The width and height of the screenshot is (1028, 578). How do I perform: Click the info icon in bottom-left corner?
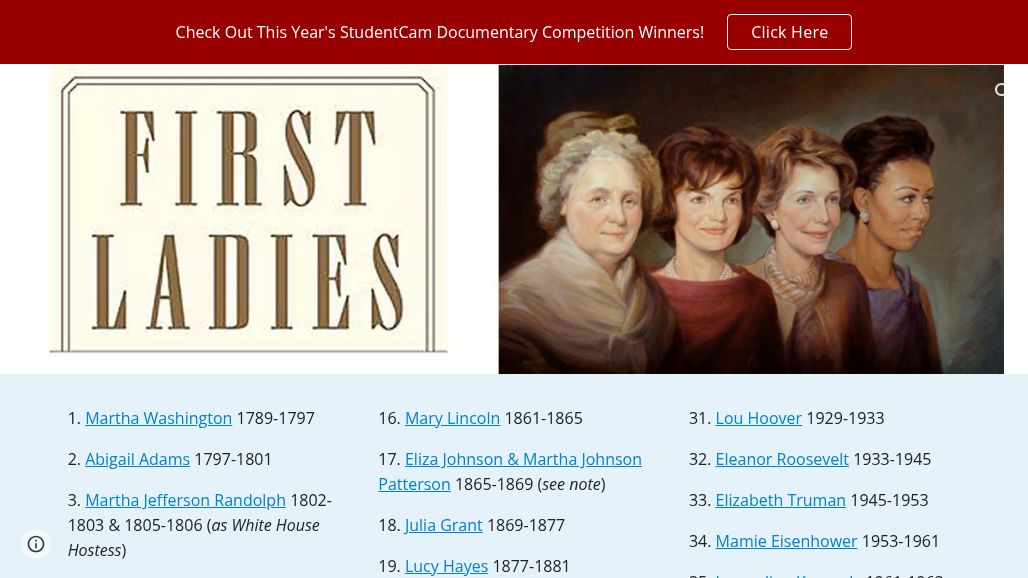coord(36,544)
